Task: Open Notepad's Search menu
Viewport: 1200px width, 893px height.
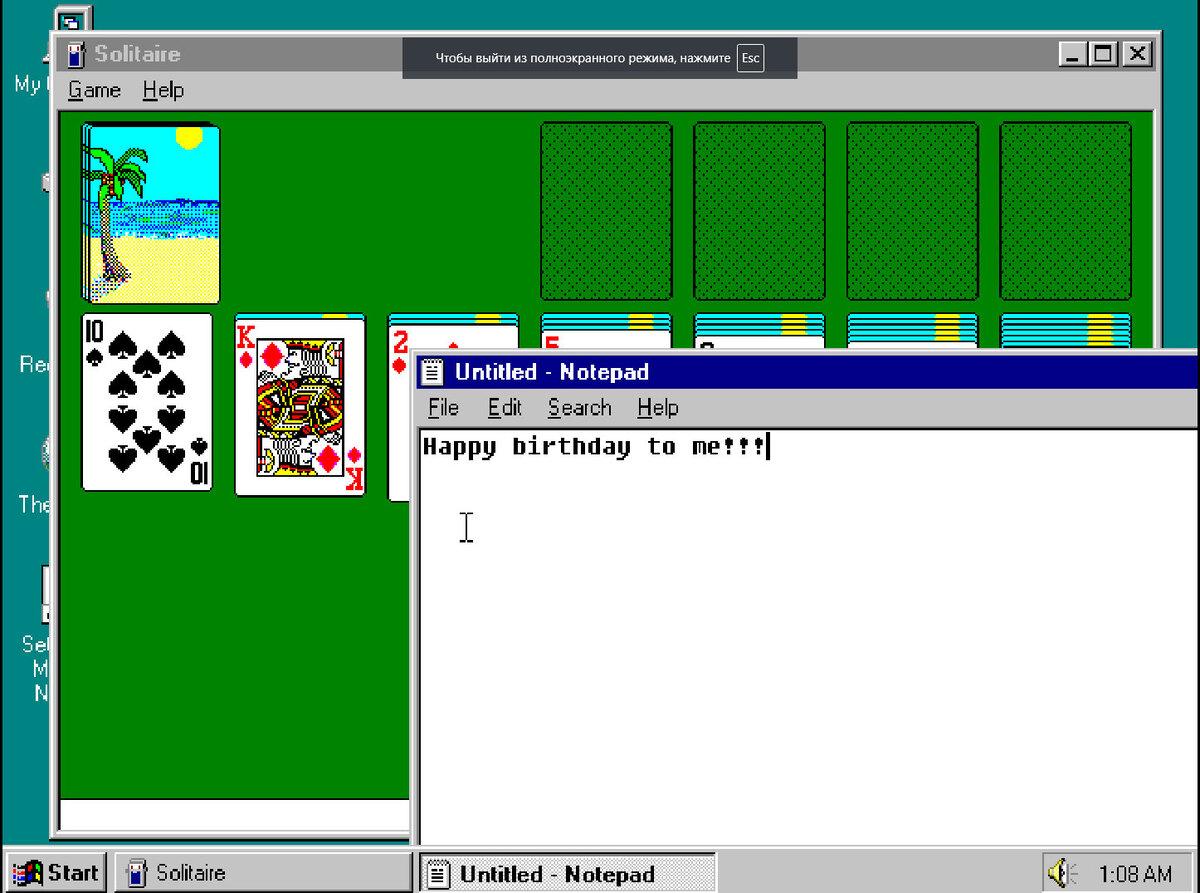Action: (579, 407)
